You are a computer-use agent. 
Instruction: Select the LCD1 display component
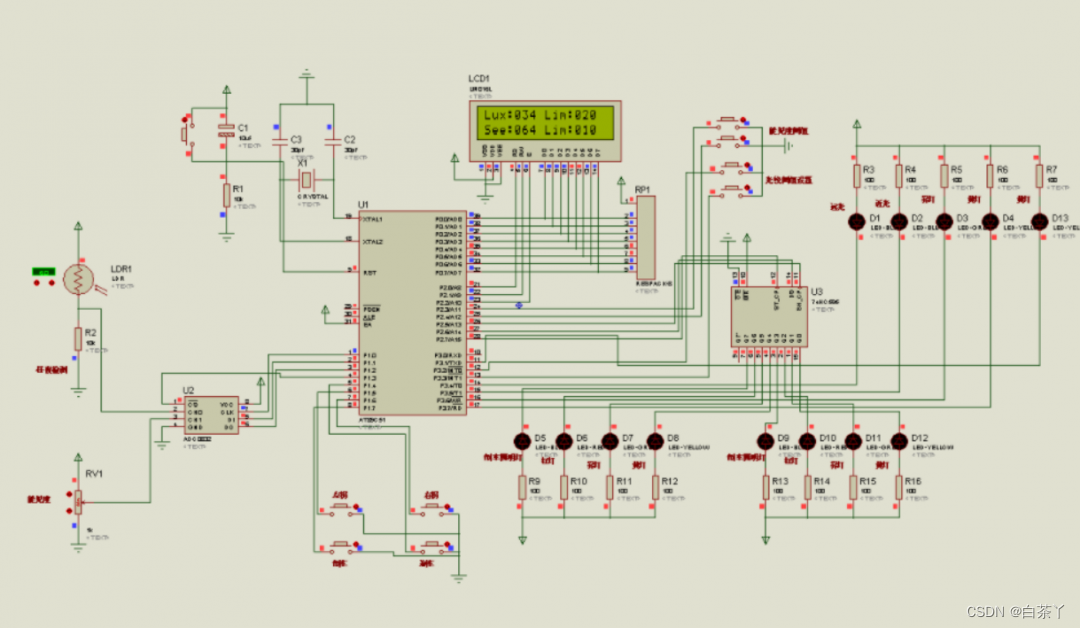click(546, 132)
